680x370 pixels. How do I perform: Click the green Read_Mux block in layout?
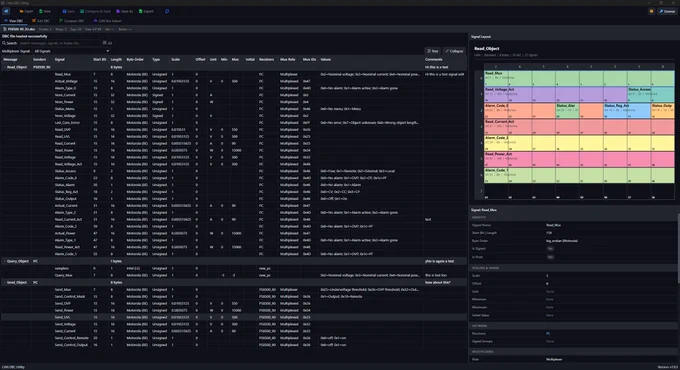point(579,78)
